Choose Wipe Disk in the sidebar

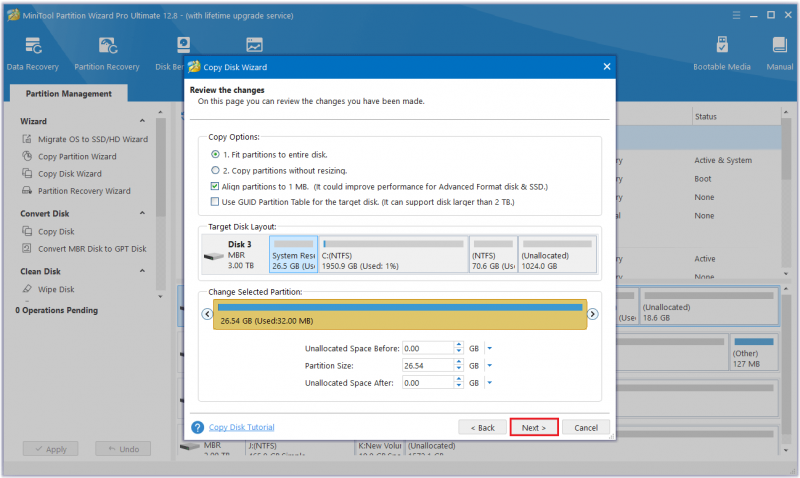click(x=56, y=289)
